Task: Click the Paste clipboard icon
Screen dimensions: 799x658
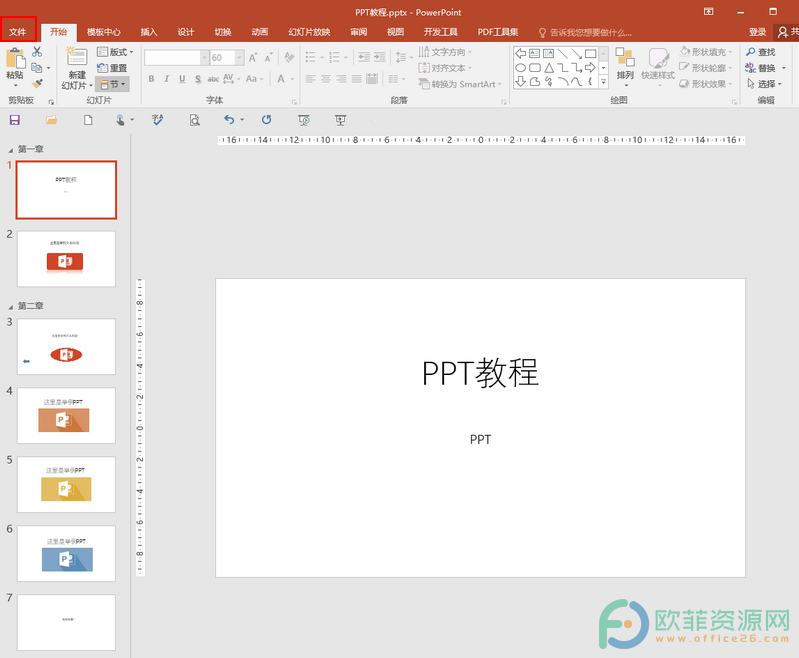Action: coord(15,59)
